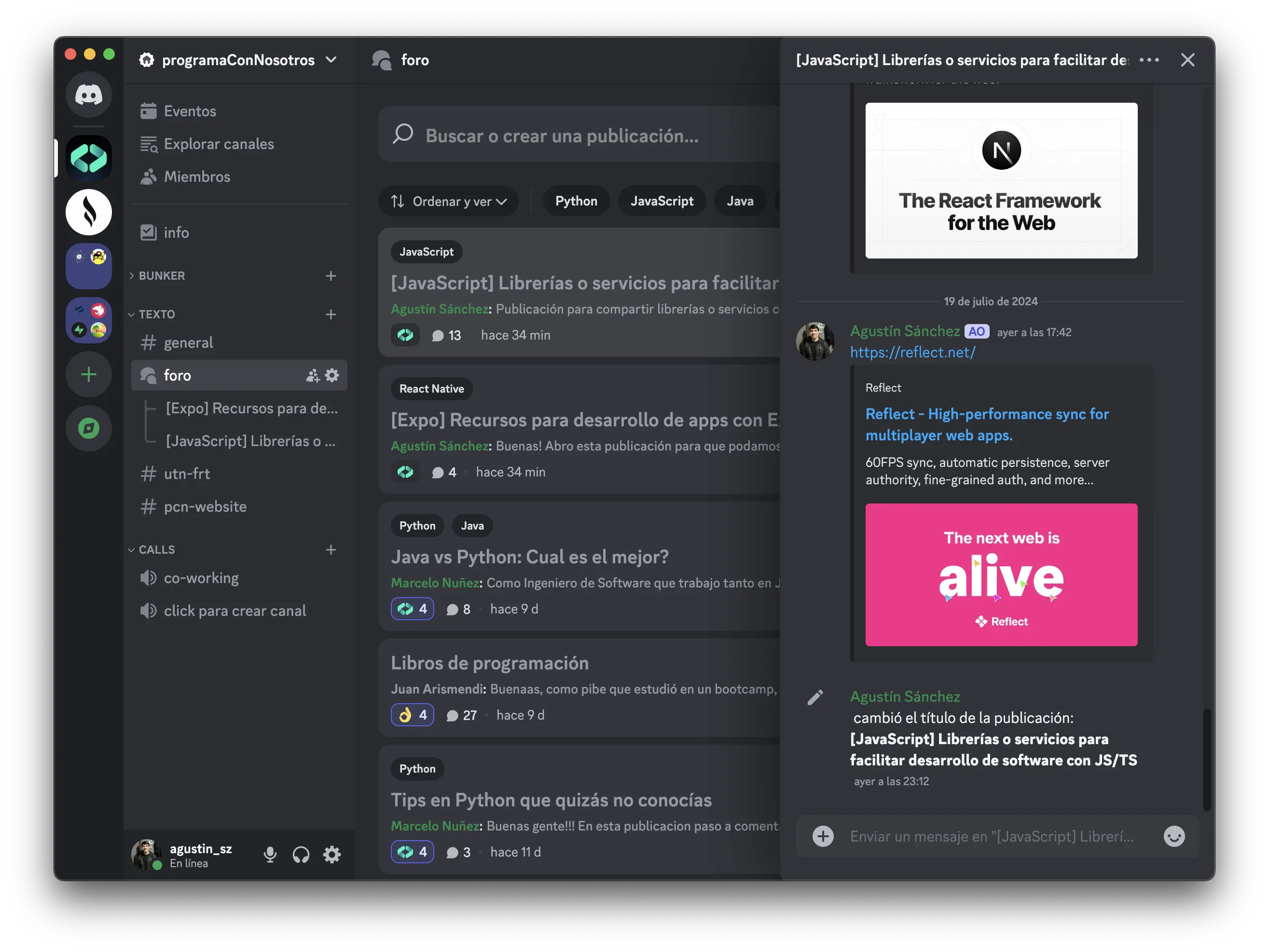Open Miembros from the sidebar
1269x952 pixels.
196,177
